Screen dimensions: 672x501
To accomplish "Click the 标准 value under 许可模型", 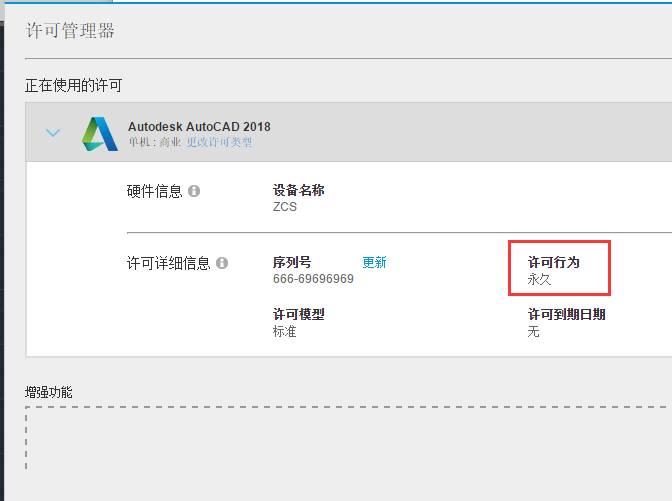I will (x=285, y=331).
